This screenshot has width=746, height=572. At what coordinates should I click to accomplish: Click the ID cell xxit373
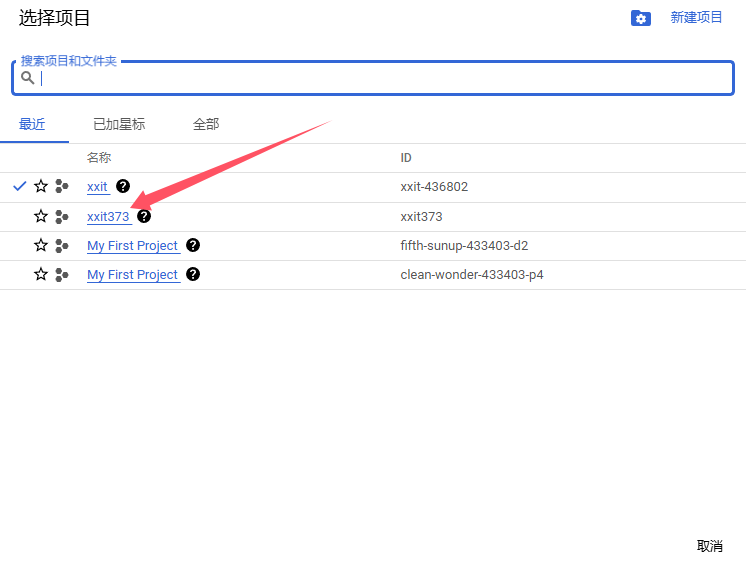(421, 217)
